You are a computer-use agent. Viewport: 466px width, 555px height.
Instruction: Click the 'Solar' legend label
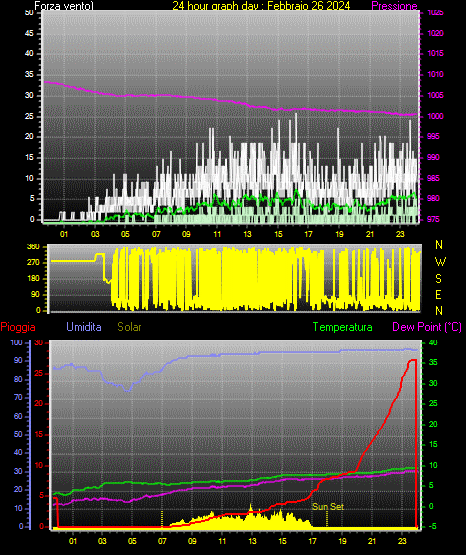click(x=129, y=327)
